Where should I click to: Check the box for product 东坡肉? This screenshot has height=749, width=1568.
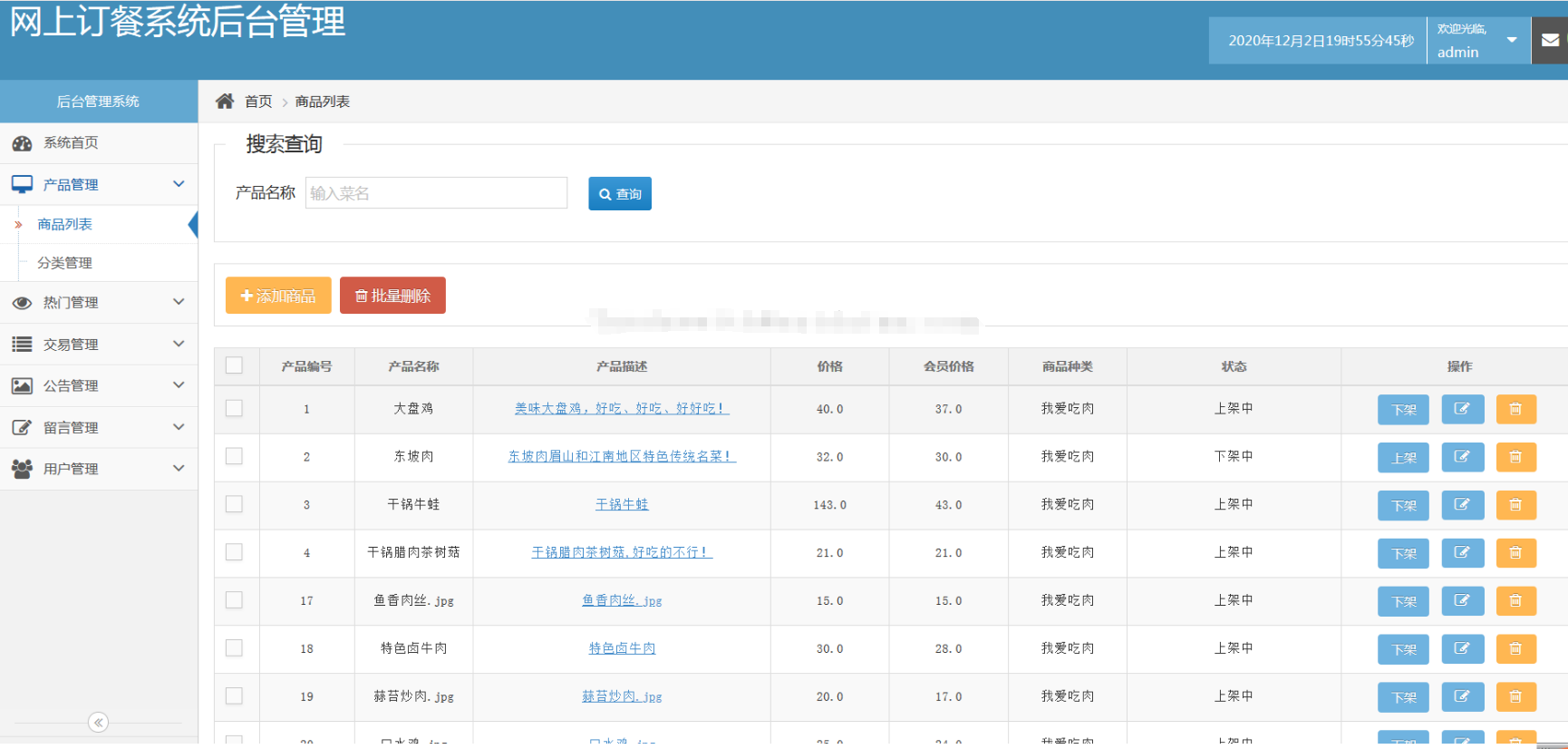point(234,456)
